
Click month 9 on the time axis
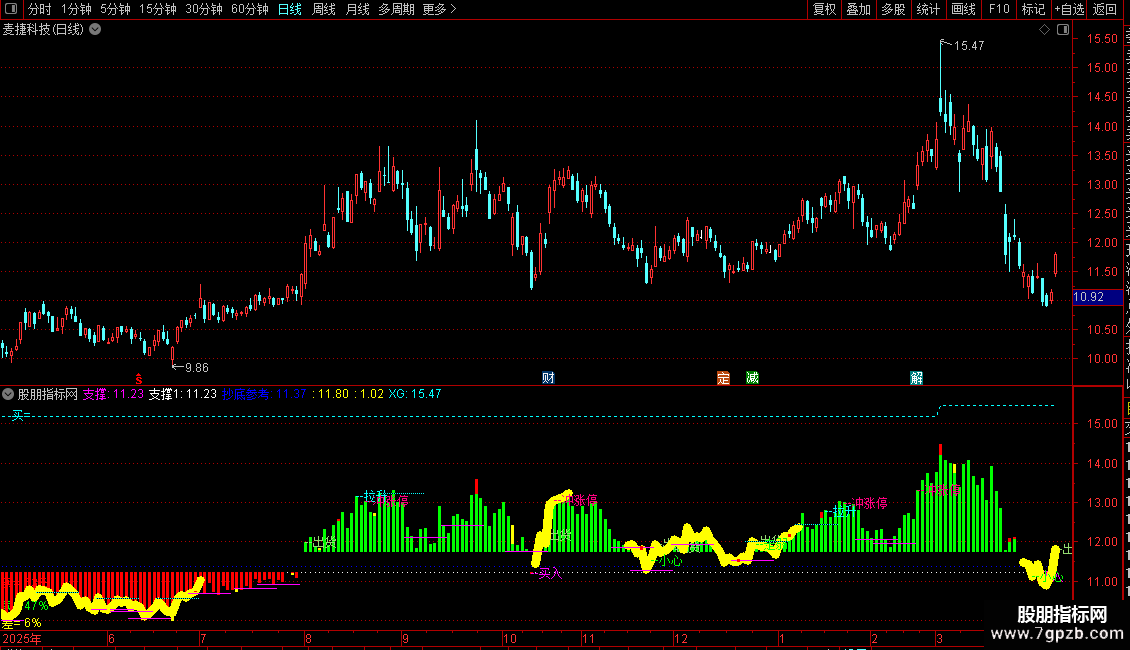coord(406,638)
